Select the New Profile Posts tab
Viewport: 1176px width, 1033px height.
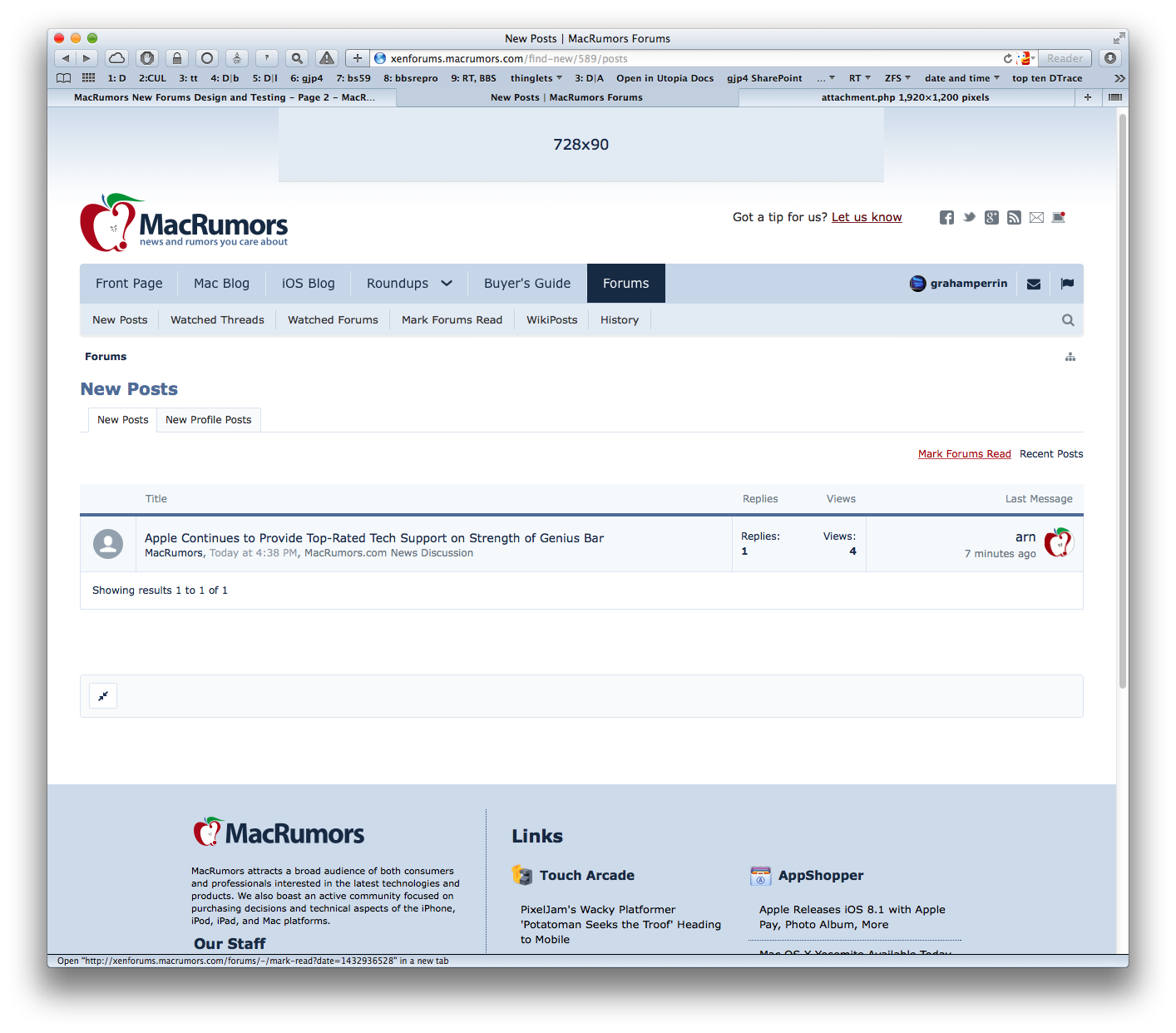point(208,420)
